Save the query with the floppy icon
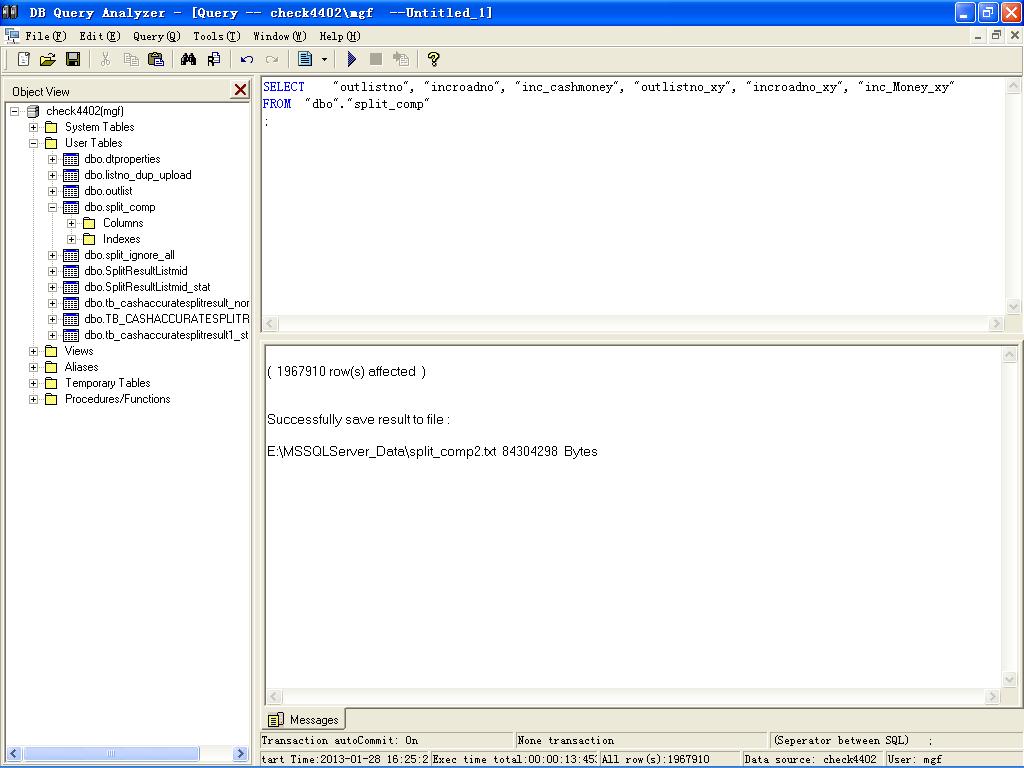Screen dimensions: 1024x768 [x=73, y=59]
